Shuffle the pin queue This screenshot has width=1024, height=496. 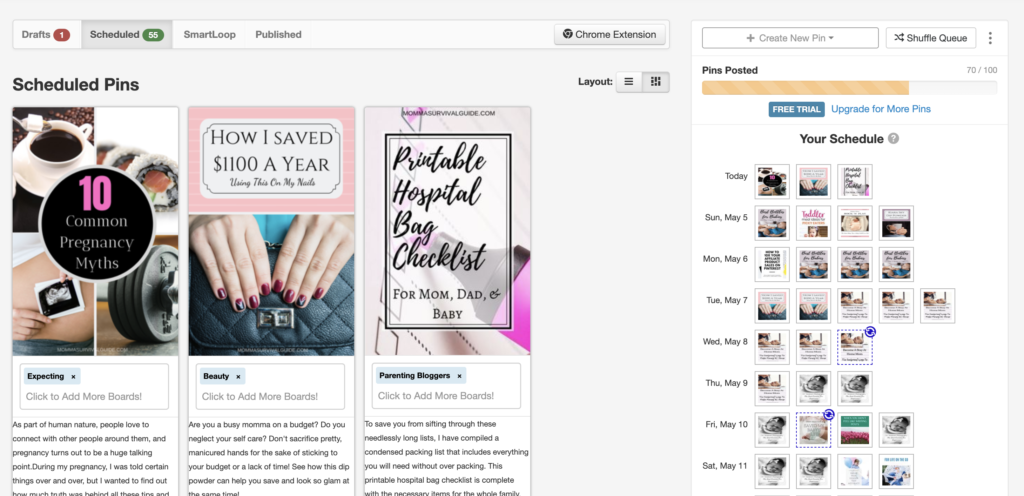931,38
